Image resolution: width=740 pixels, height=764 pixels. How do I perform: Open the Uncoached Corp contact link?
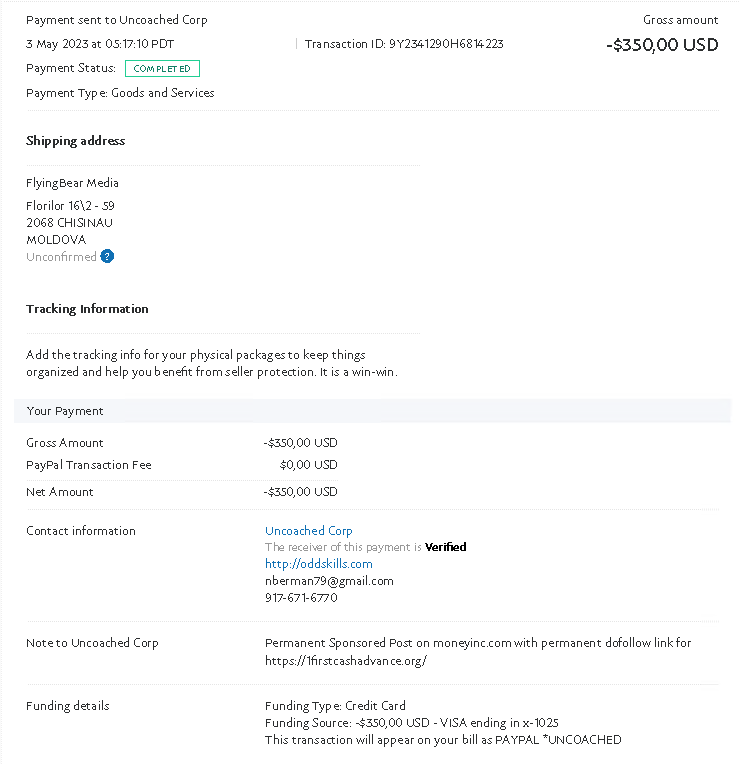308,531
